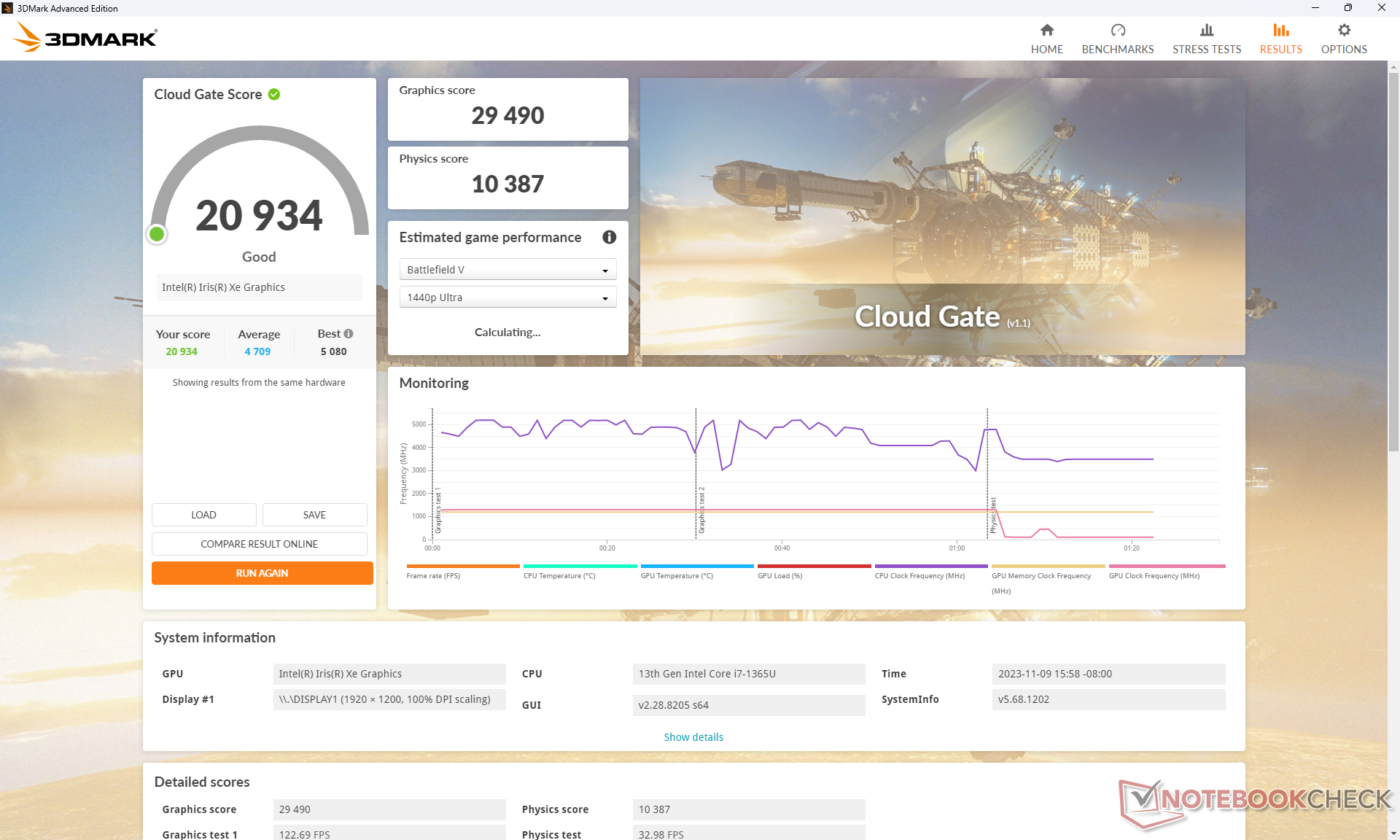
Task: Open the Battlefield V game dropdown
Action: [x=507, y=270]
